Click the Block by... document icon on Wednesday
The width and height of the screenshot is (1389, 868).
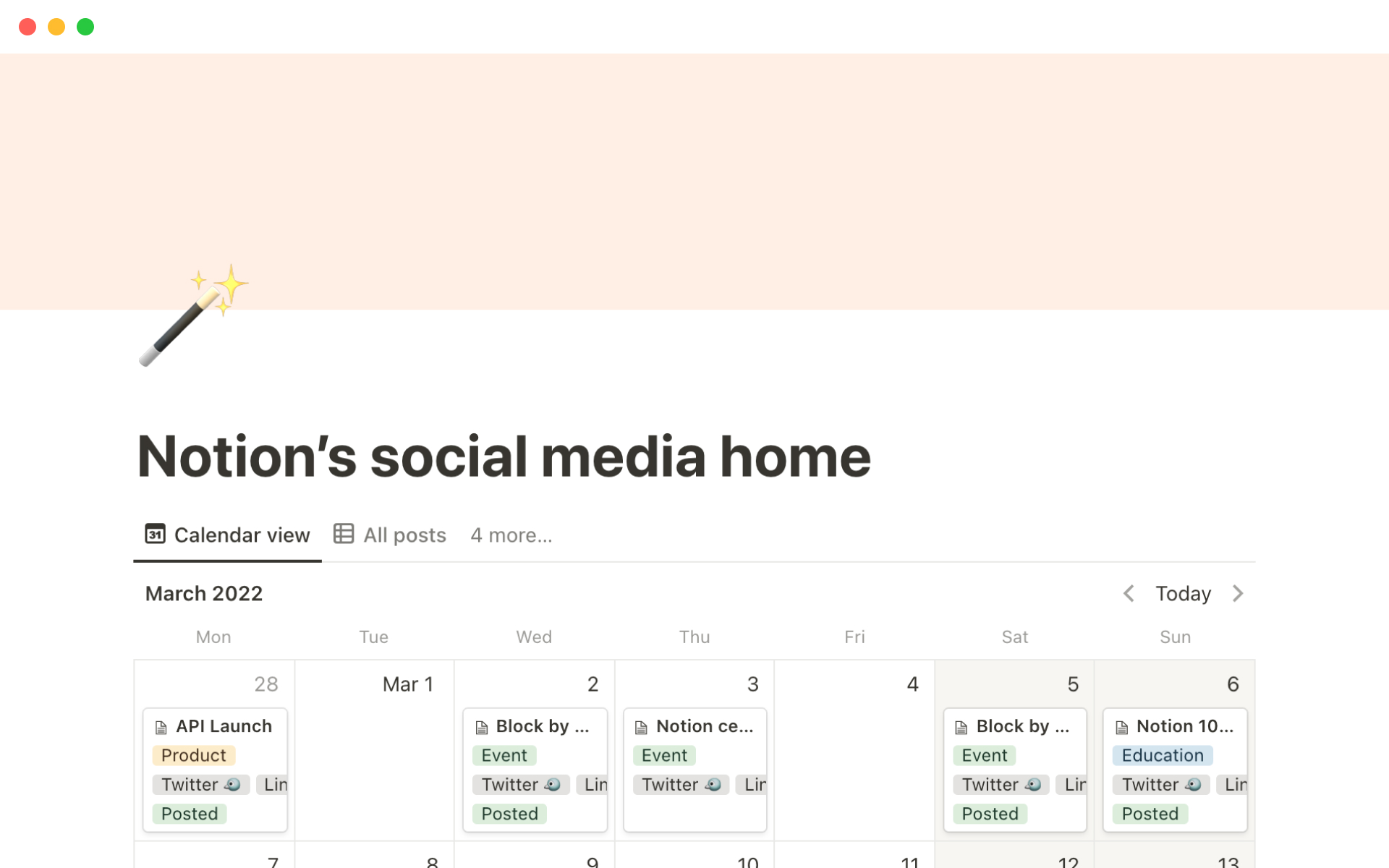[481, 725]
